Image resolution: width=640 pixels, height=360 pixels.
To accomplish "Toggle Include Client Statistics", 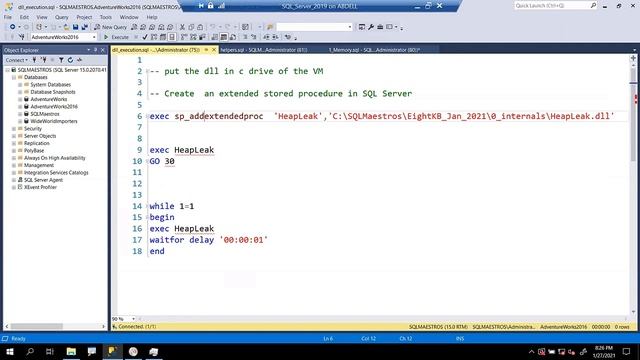I will (202, 37).
